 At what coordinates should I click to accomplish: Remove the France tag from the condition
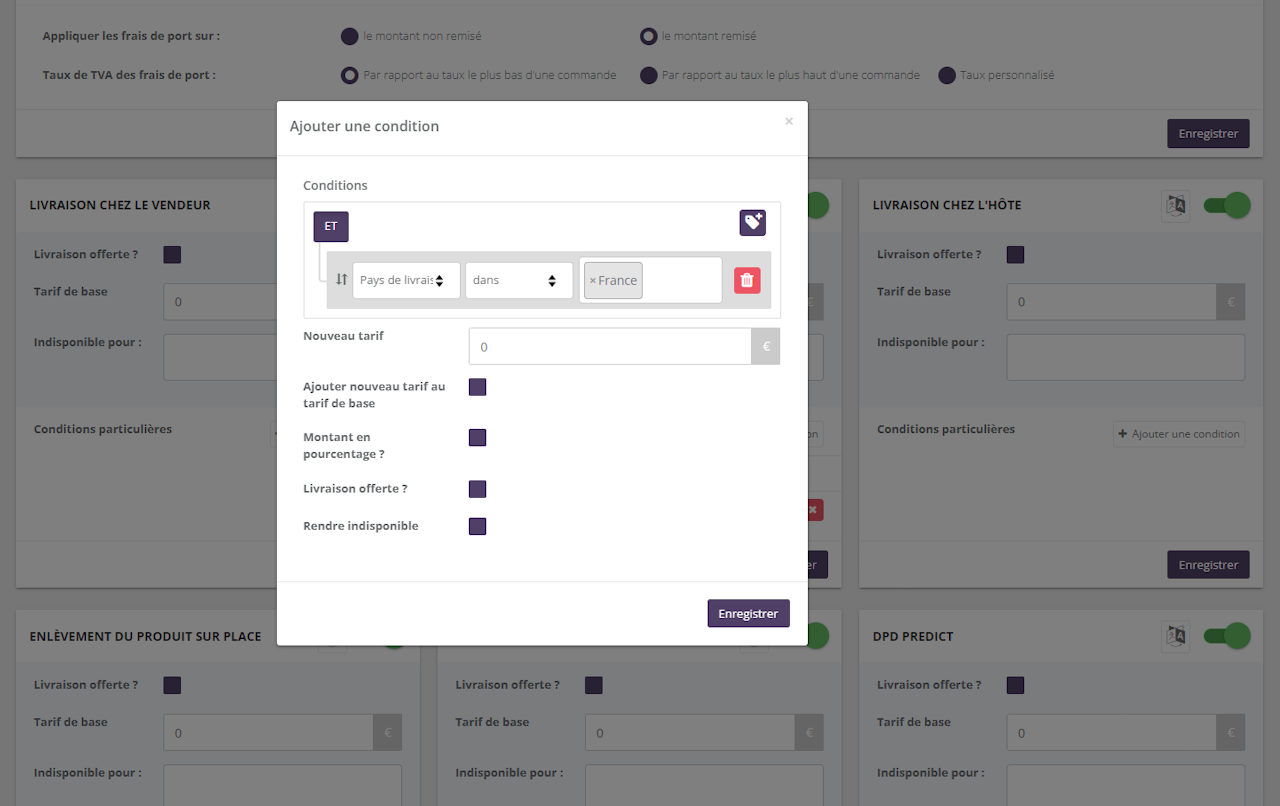[x=592, y=281]
